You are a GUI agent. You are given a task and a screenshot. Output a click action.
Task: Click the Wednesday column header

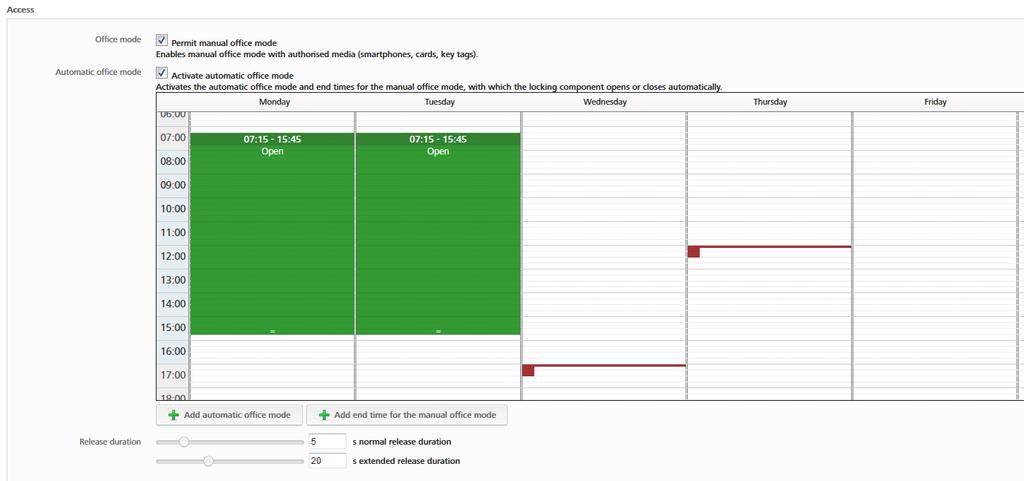pyautogui.click(x=605, y=102)
